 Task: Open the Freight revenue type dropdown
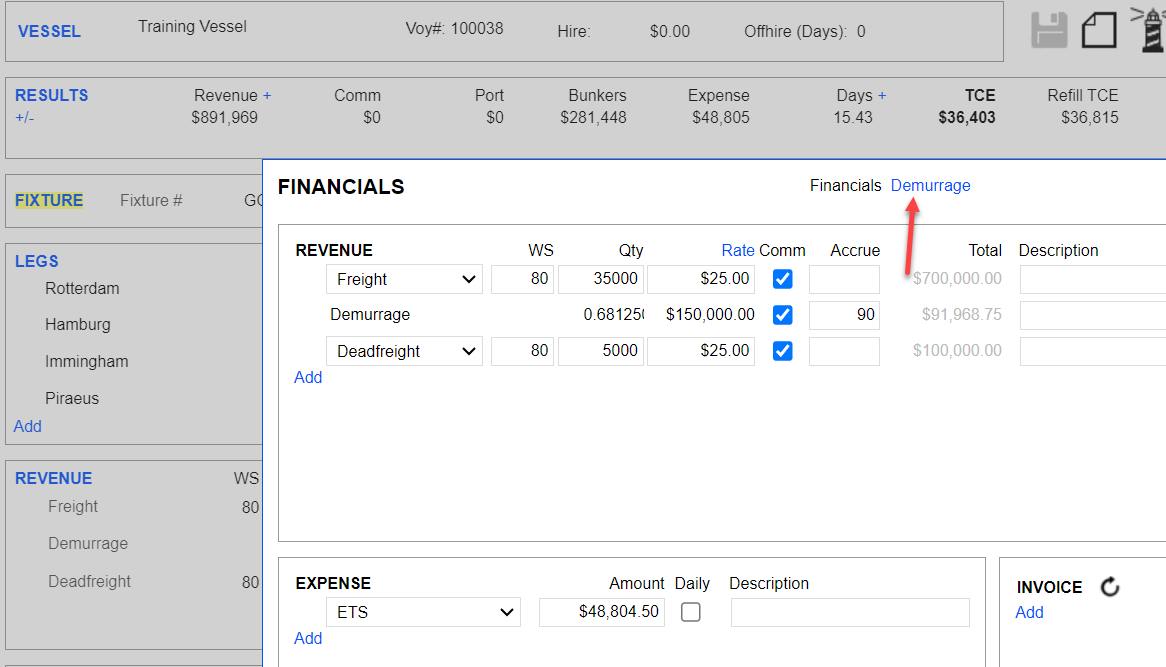coord(404,279)
